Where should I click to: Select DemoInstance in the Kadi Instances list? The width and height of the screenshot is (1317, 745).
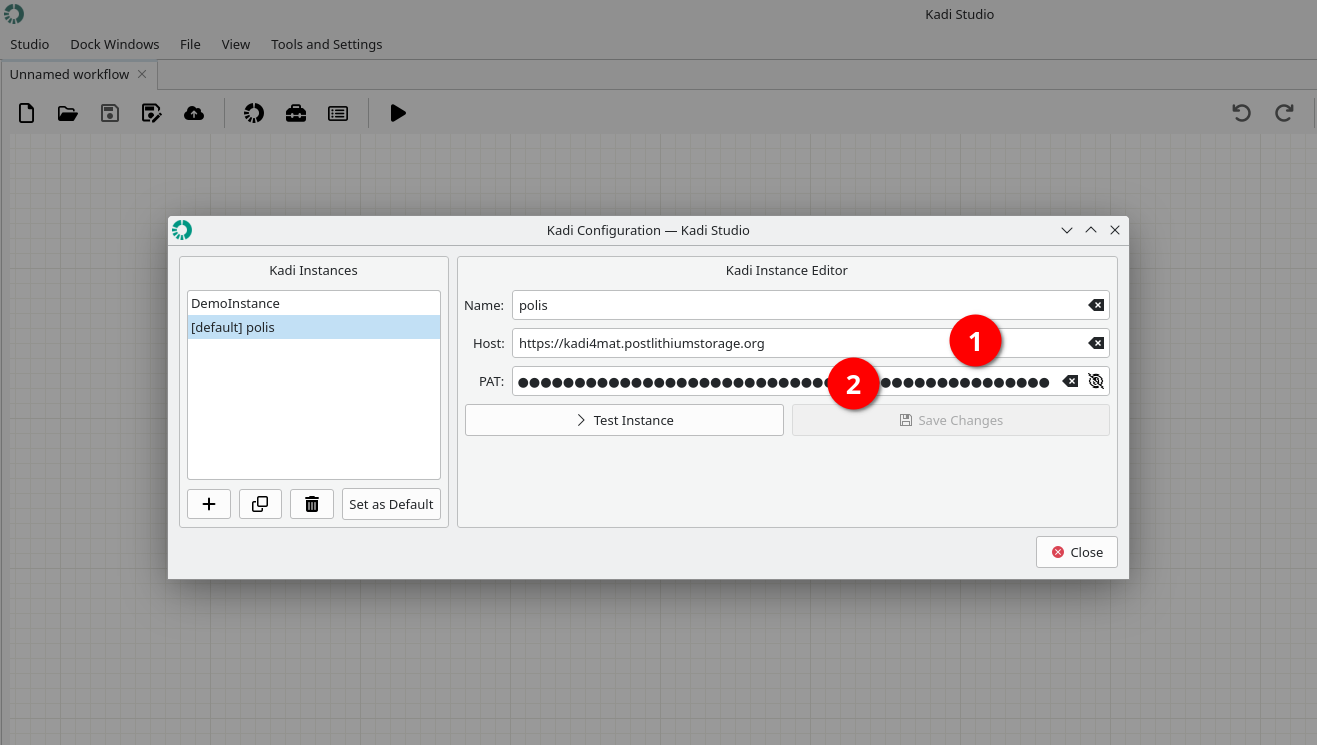tap(314, 303)
